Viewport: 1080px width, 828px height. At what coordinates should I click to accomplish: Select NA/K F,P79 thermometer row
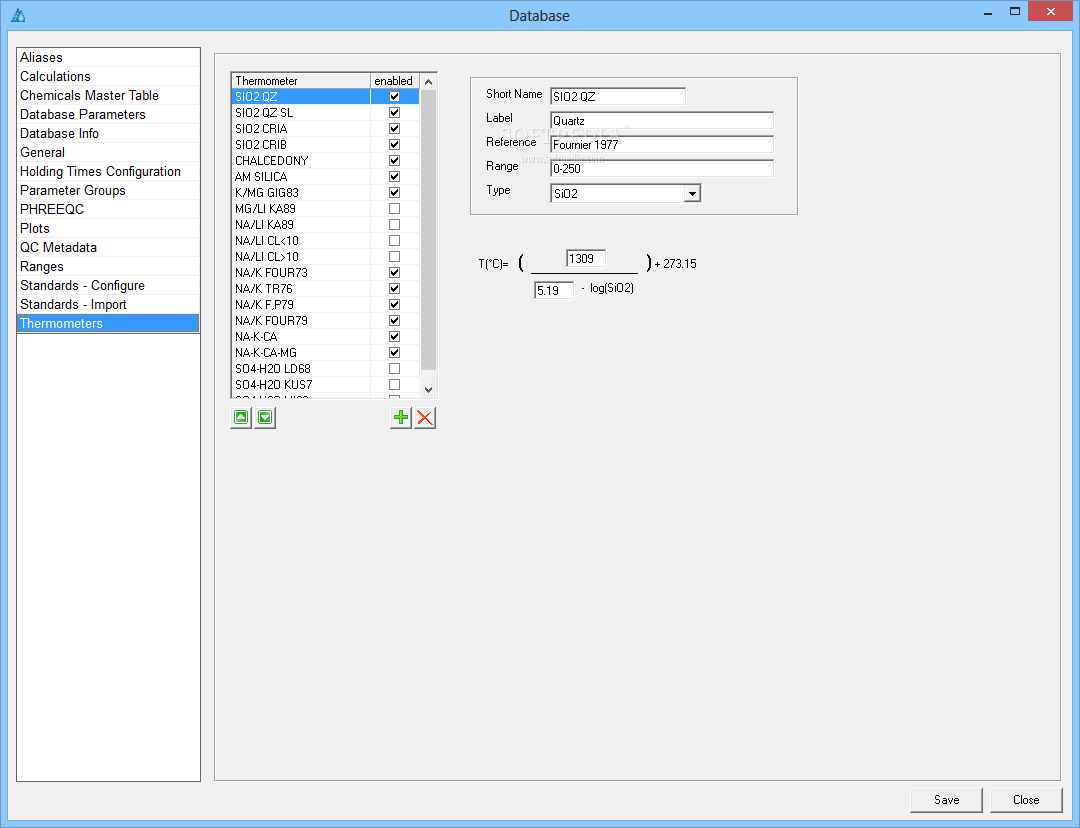[x=301, y=304]
